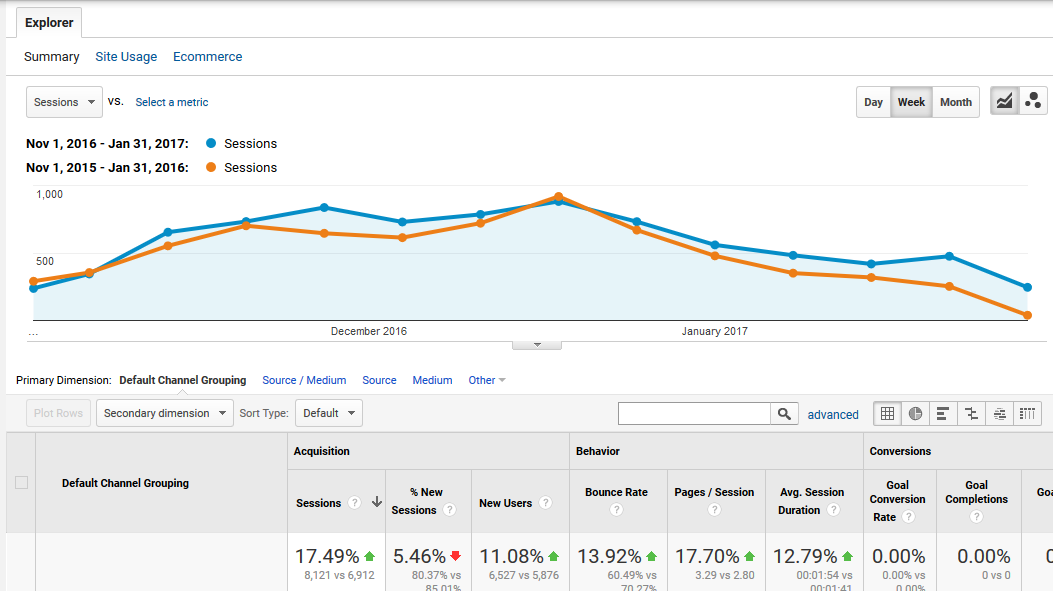The height and width of the screenshot is (591, 1053).
Task: Select the performance bar view icon
Action: point(943,414)
